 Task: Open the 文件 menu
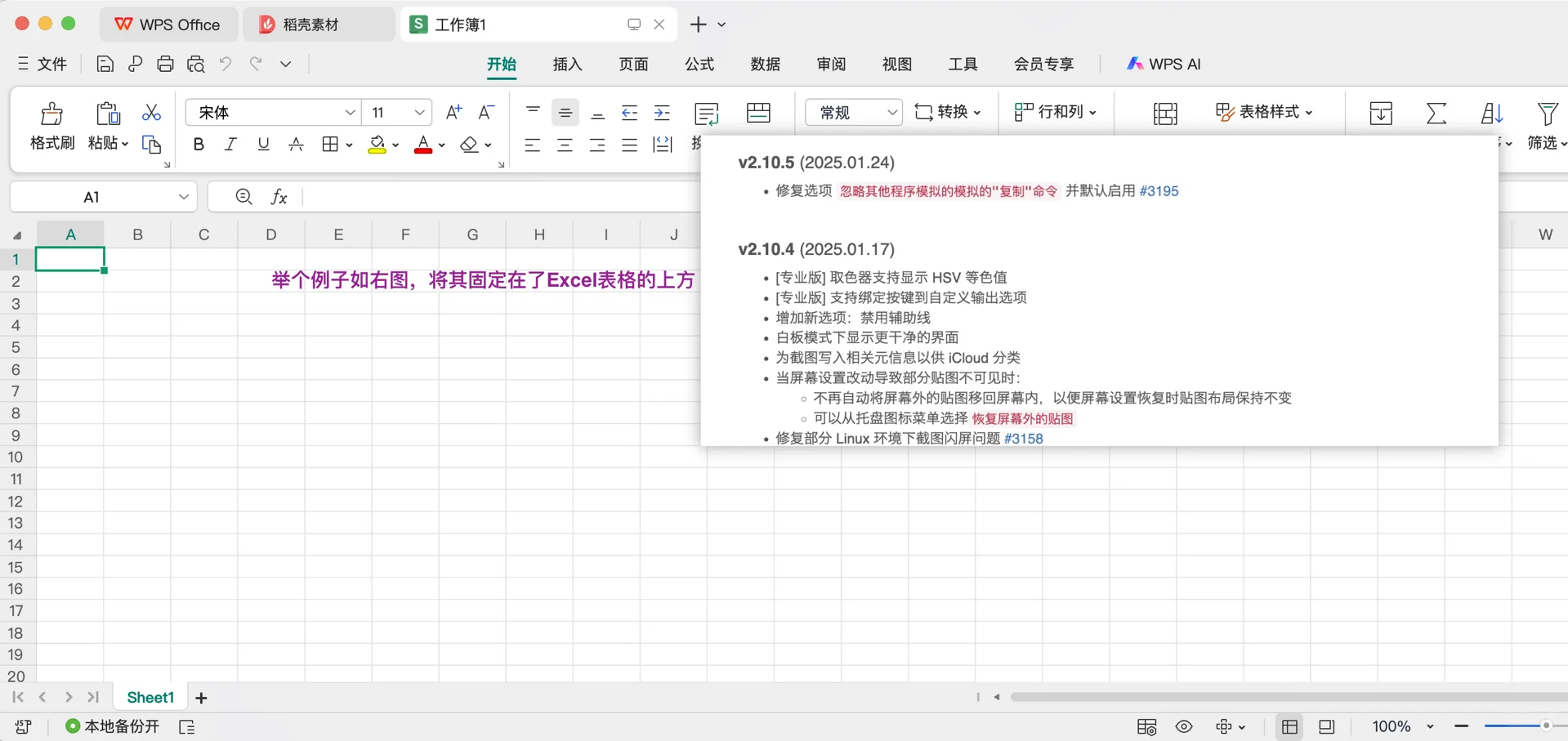tap(51, 64)
